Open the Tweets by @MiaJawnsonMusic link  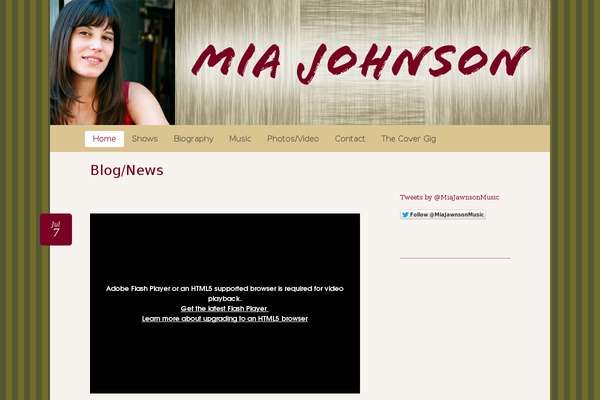[x=449, y=198]
